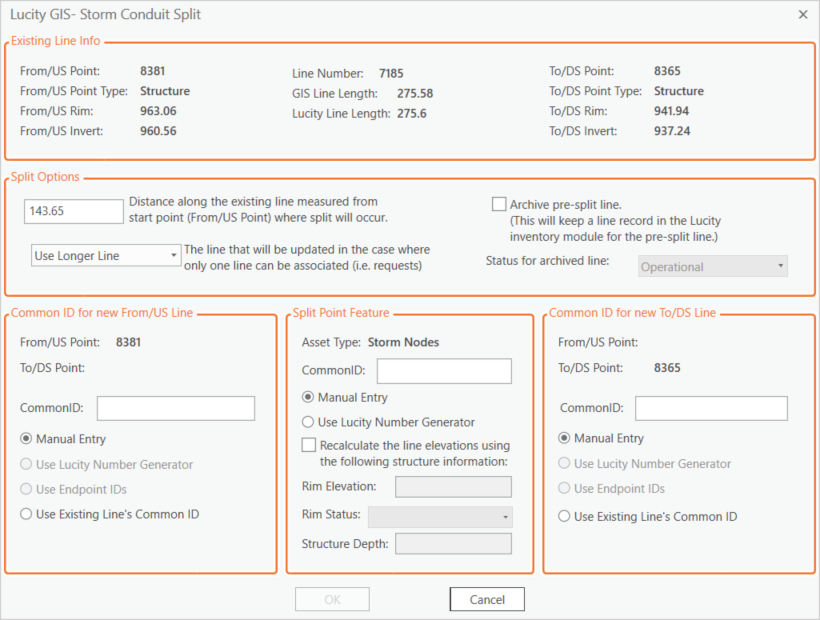The image size is (820, 620).
Task: Click GIS Line Length value 275.58
Action: point(415,94)
